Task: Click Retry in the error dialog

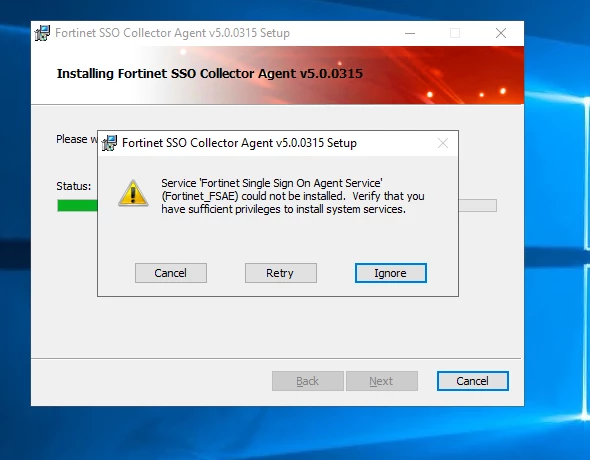Action: pyautogui.click(x=281, y=273)
